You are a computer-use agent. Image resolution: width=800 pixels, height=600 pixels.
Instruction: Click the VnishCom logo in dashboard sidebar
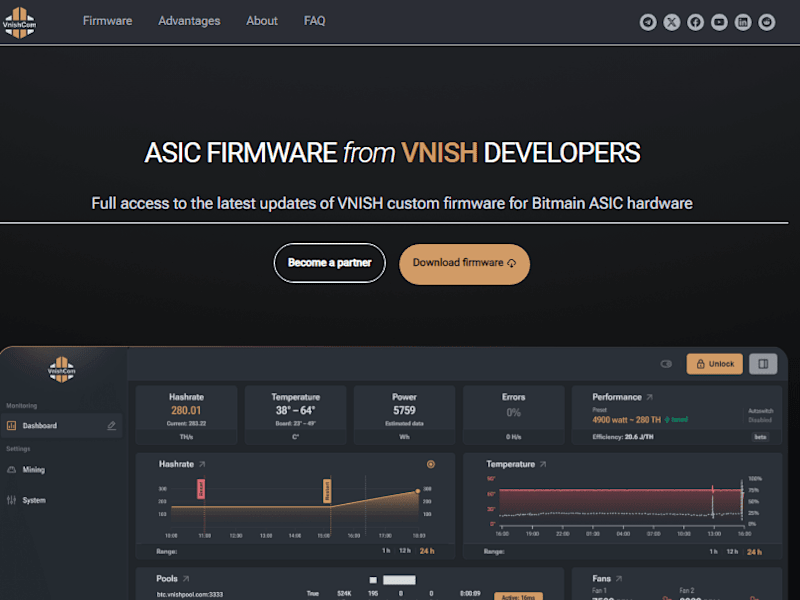[x=61, y=369]
